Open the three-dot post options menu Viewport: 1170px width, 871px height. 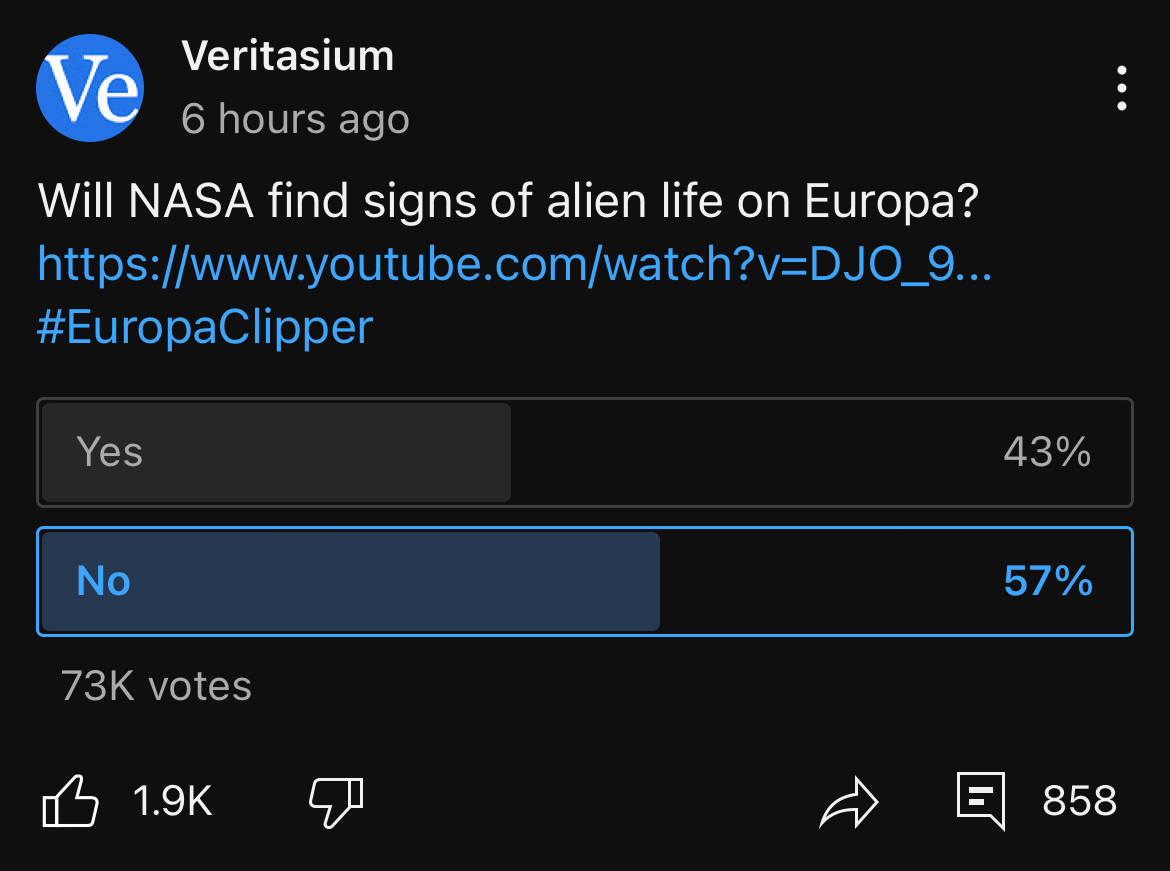[1121, 88]
